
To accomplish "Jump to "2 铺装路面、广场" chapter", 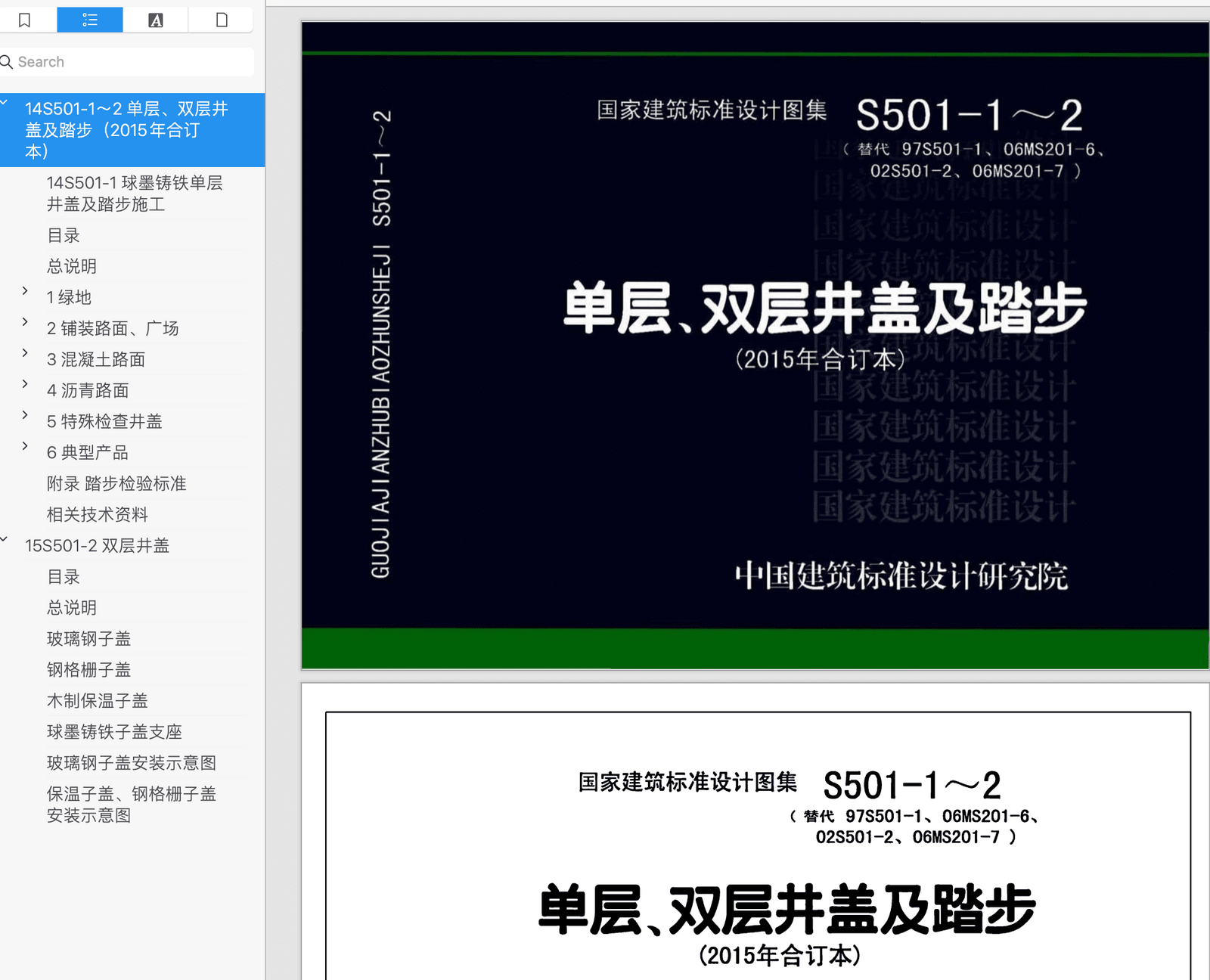I will pos(113,329).
